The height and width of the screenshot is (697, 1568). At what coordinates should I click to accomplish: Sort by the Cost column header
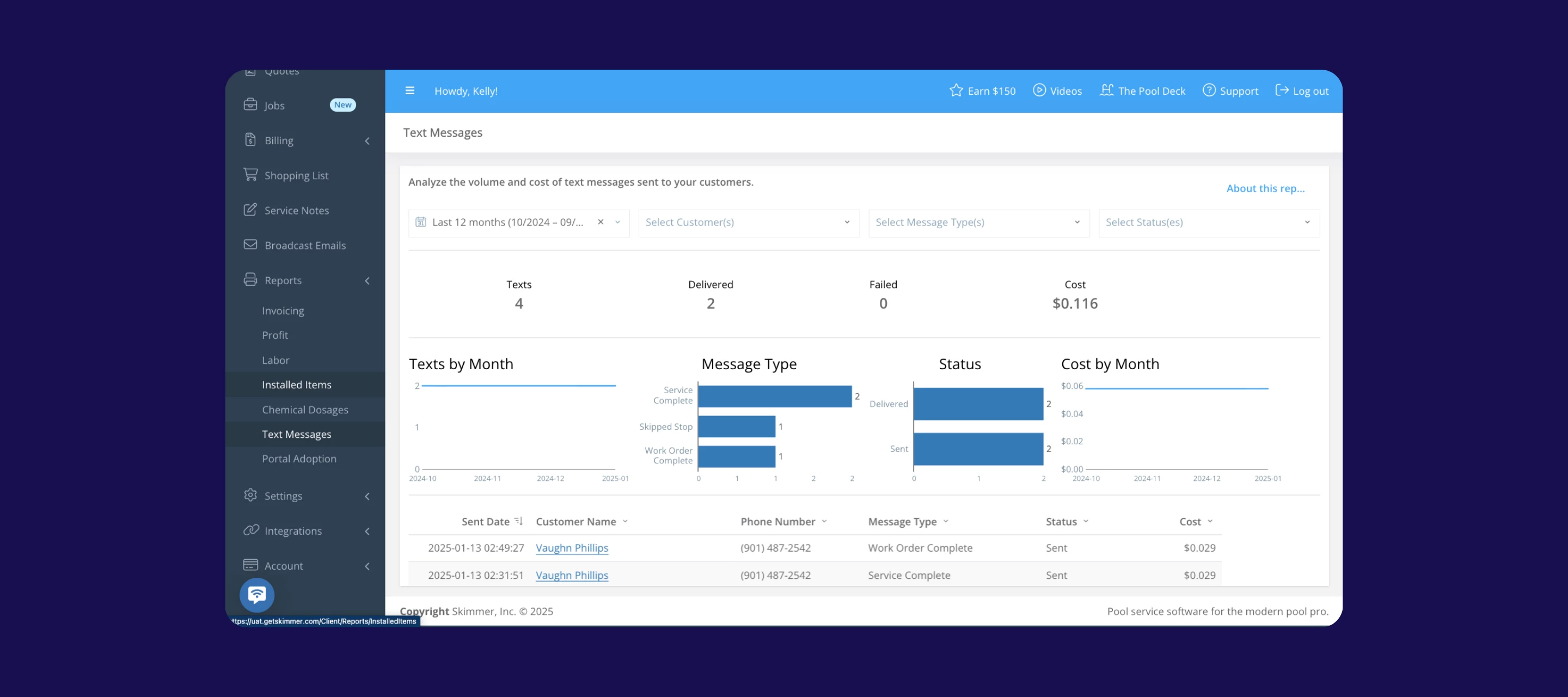(1190, 522)
